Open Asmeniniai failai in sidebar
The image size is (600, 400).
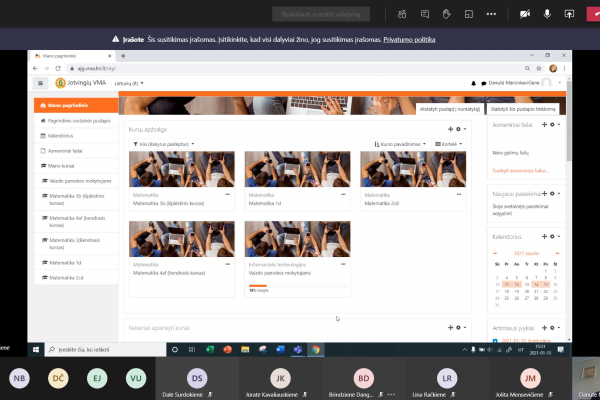(x=76, y=151)
